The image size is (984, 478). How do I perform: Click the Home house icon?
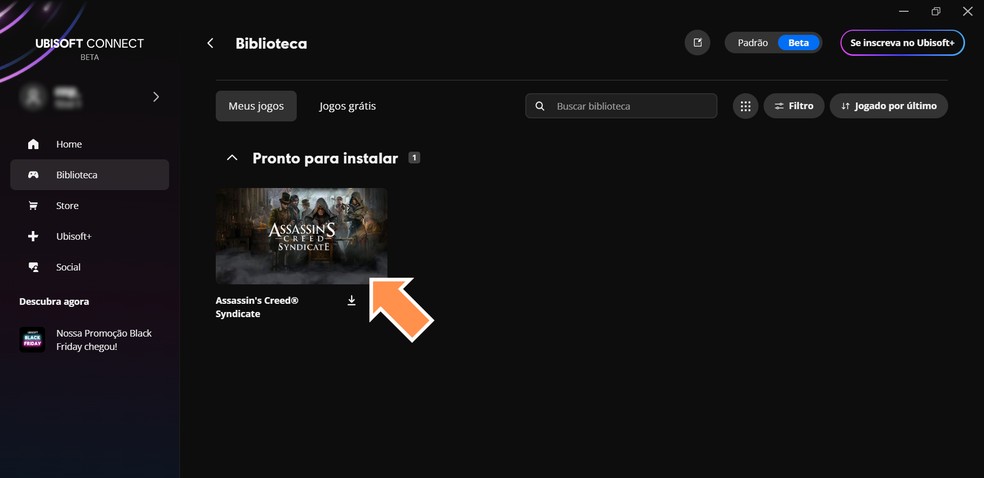tap(33, 144)
